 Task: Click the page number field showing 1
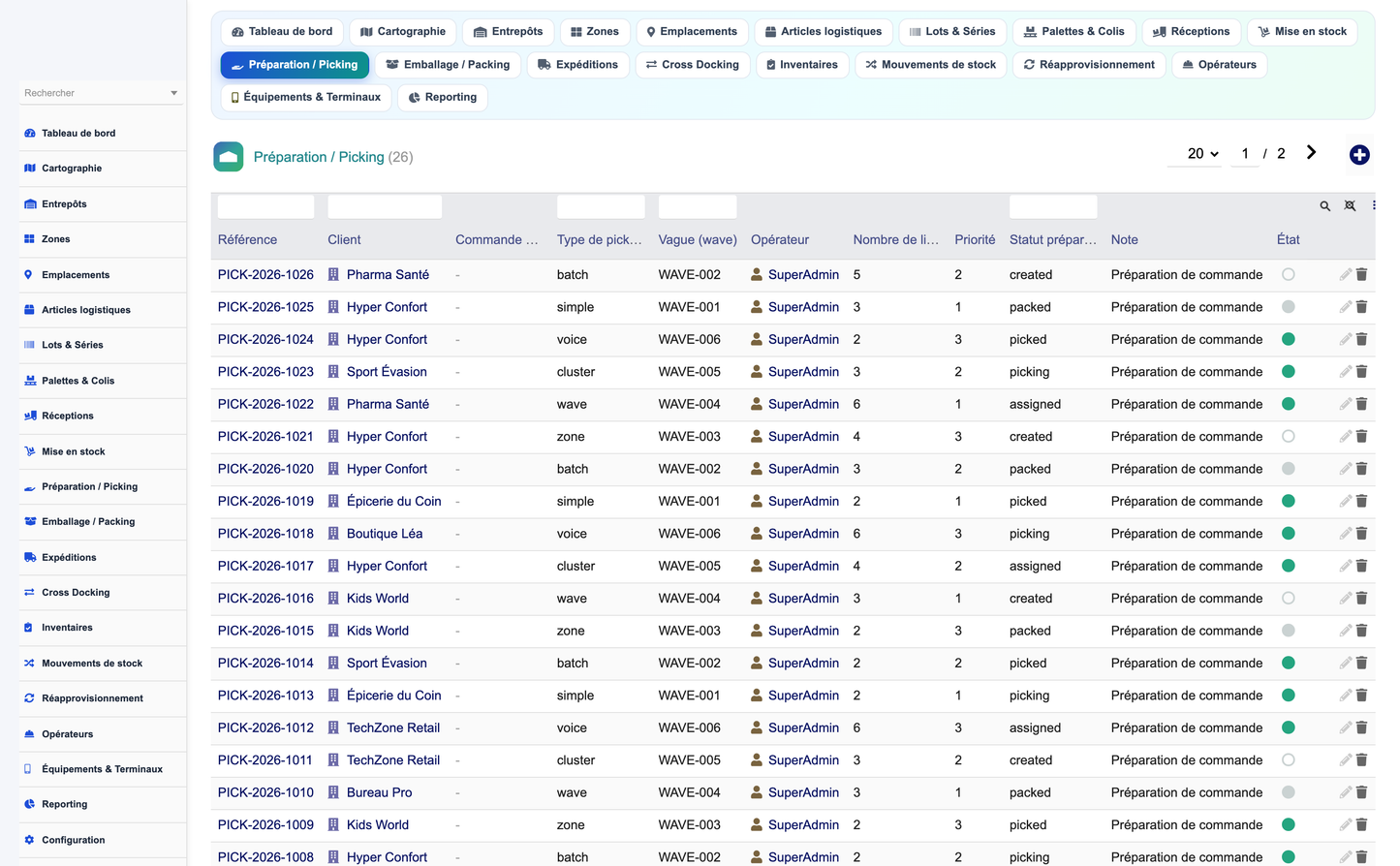pos(1245,154)
